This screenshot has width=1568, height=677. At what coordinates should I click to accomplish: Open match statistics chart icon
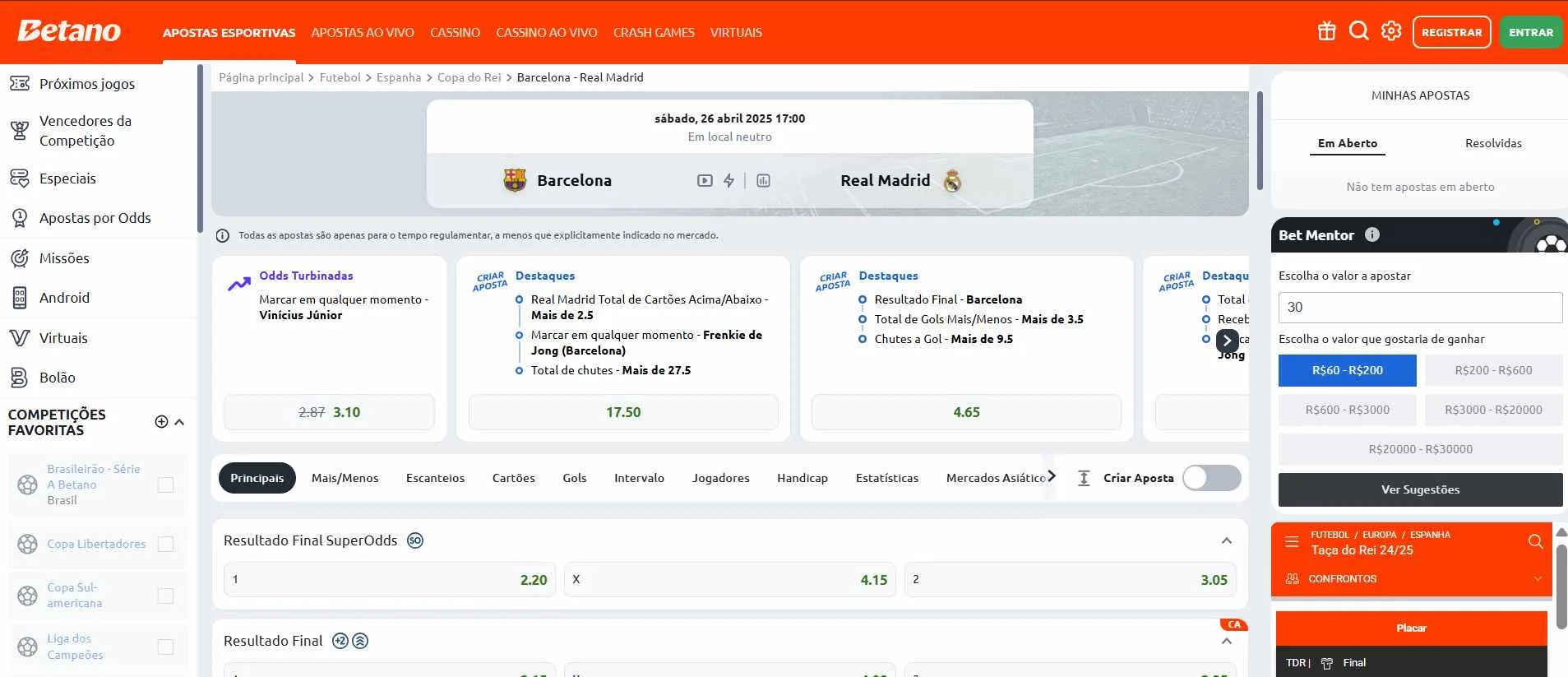click(763, 180)
